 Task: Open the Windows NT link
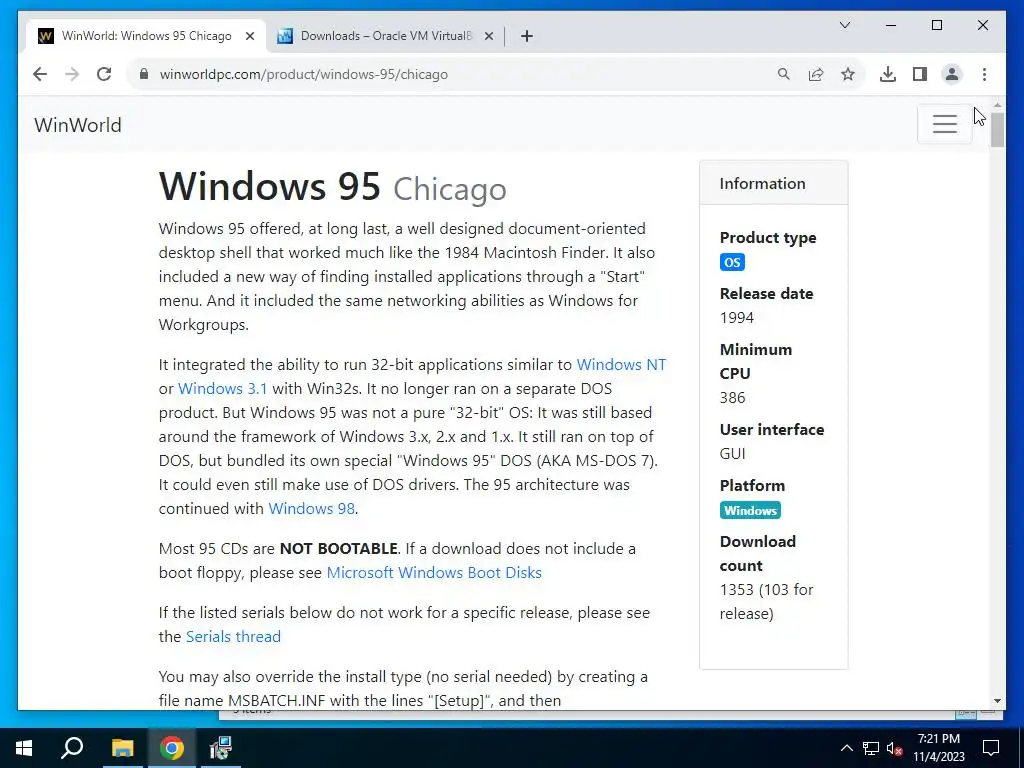pos(621,364)
